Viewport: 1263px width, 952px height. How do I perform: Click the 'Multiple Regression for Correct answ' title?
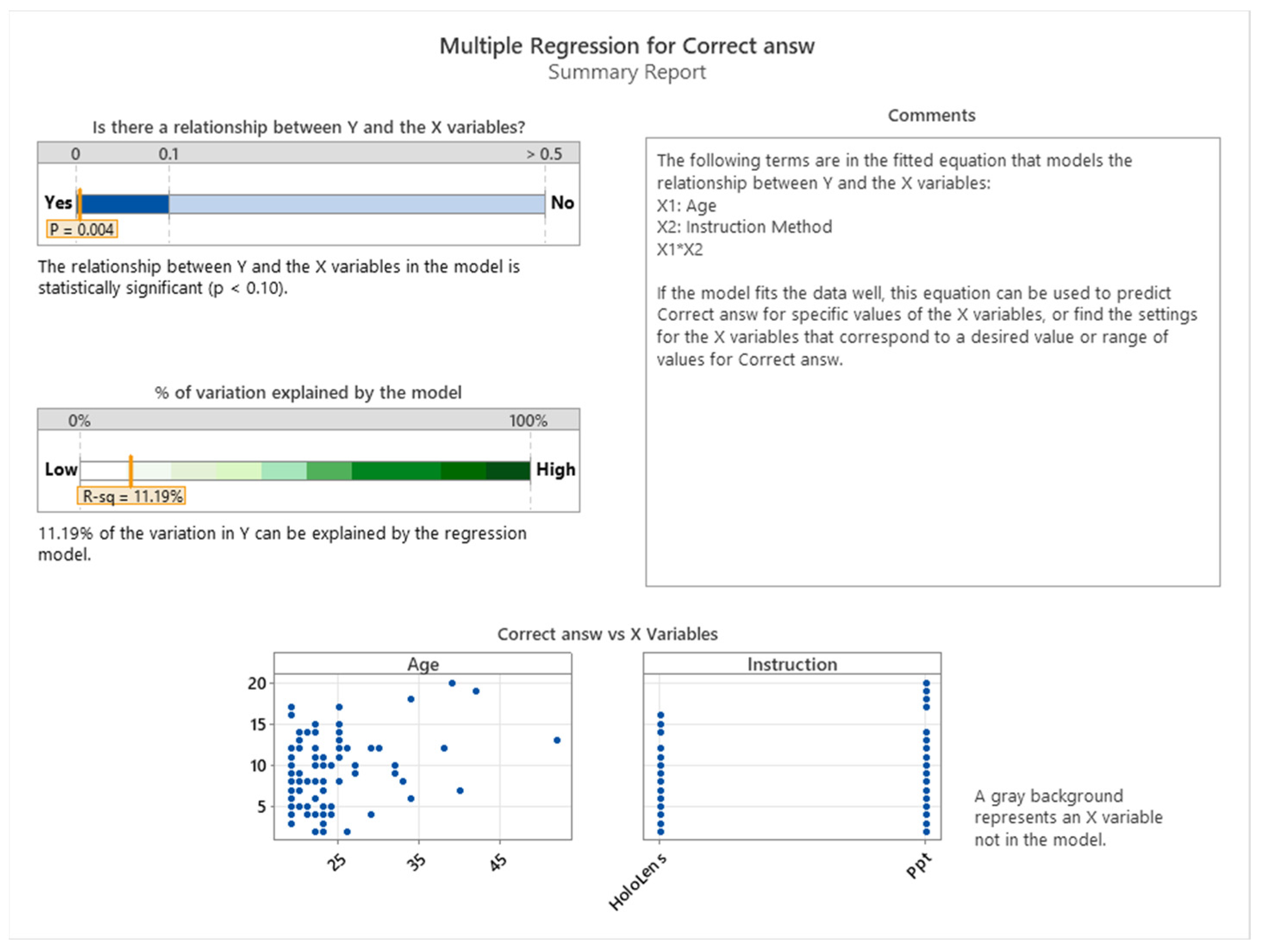tap(626, 46)
